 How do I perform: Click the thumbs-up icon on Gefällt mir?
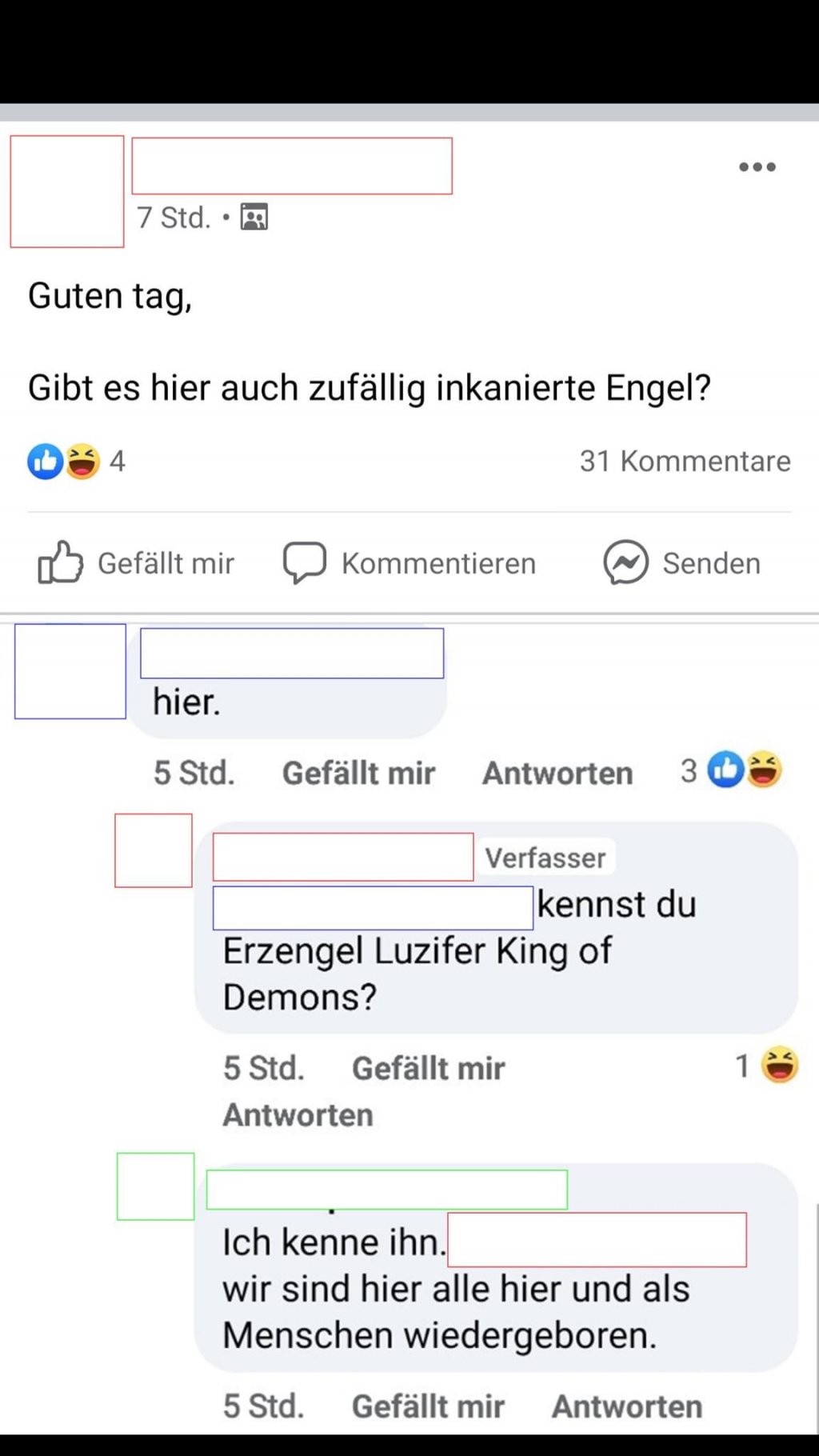click(x=60, y=562)
